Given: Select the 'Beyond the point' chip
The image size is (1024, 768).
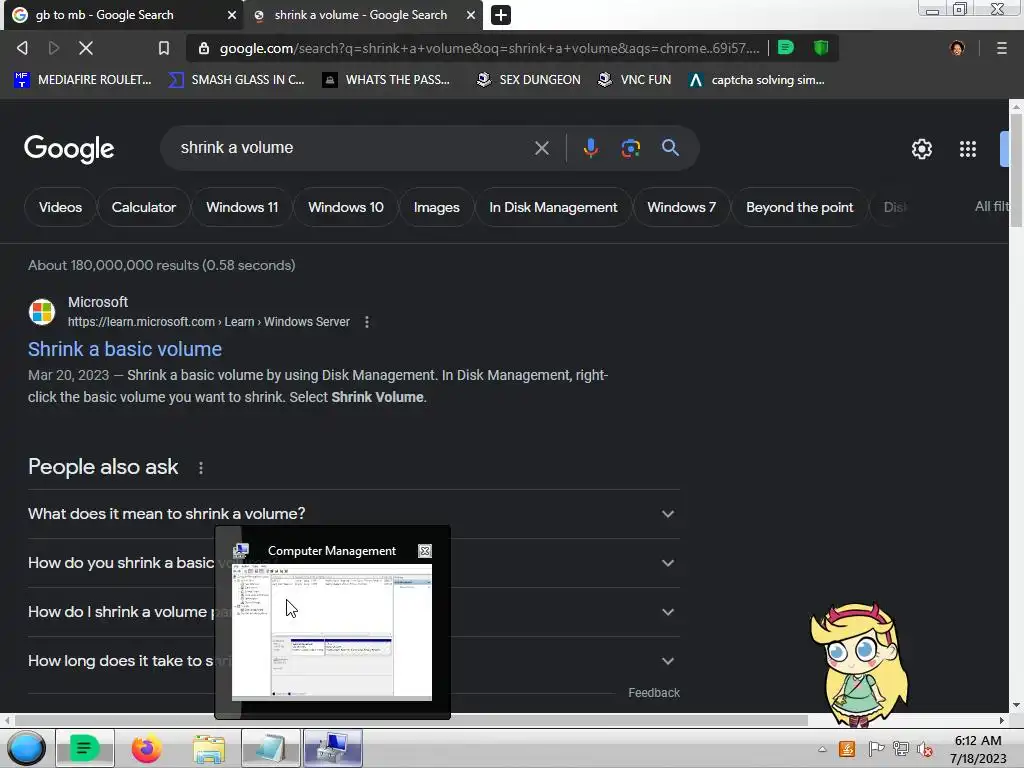Looking at the screenshot, I should pyautogui.click(x=799, y=207).
